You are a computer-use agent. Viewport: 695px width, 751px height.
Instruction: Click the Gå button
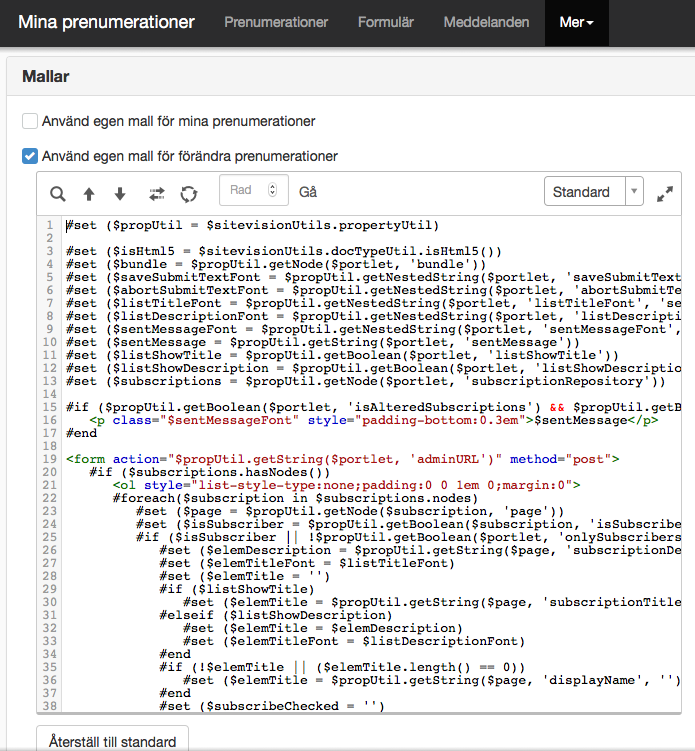(308, 192)
